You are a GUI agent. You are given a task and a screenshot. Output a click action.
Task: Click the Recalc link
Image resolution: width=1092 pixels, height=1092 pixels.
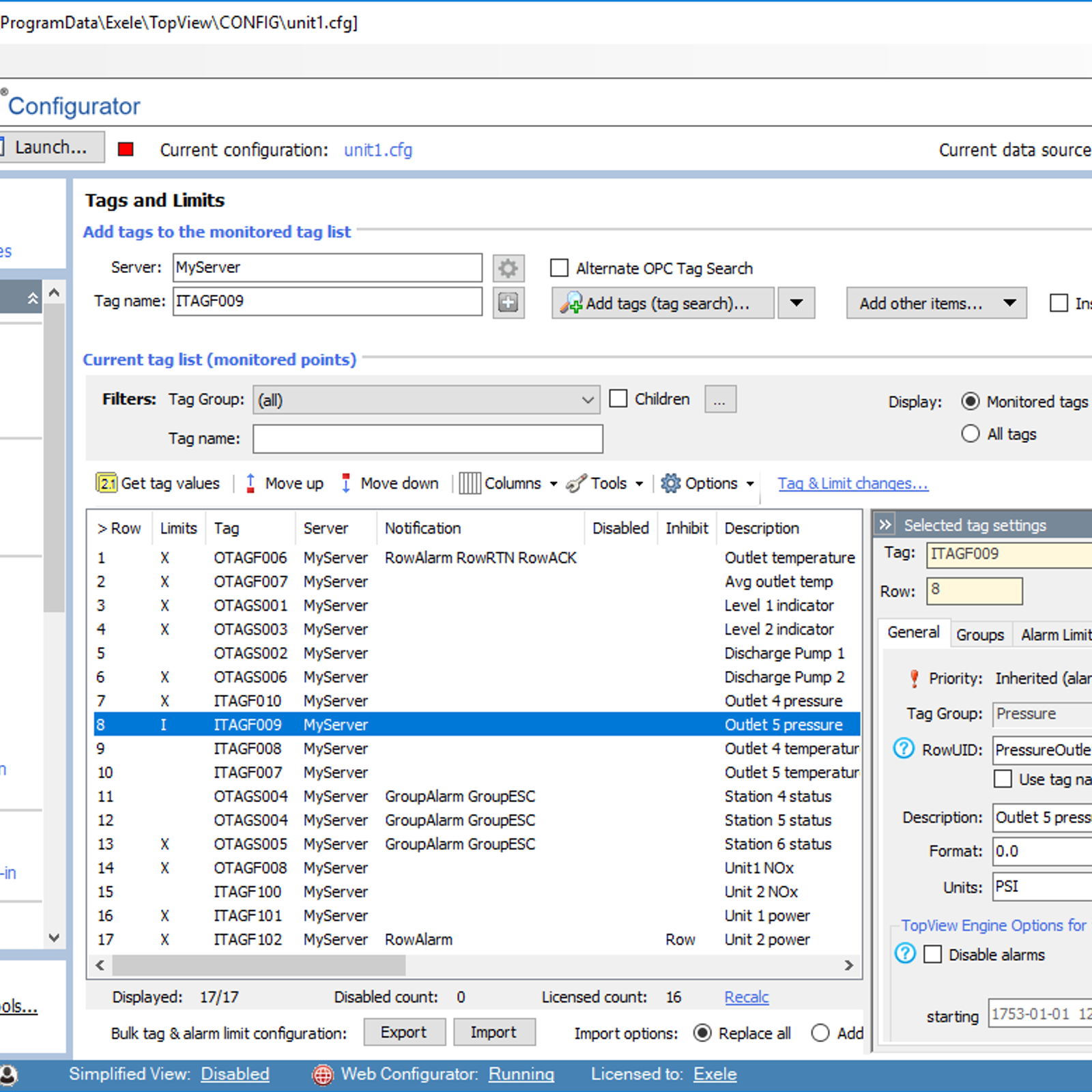pyautogui.click(x=746, y=996)
